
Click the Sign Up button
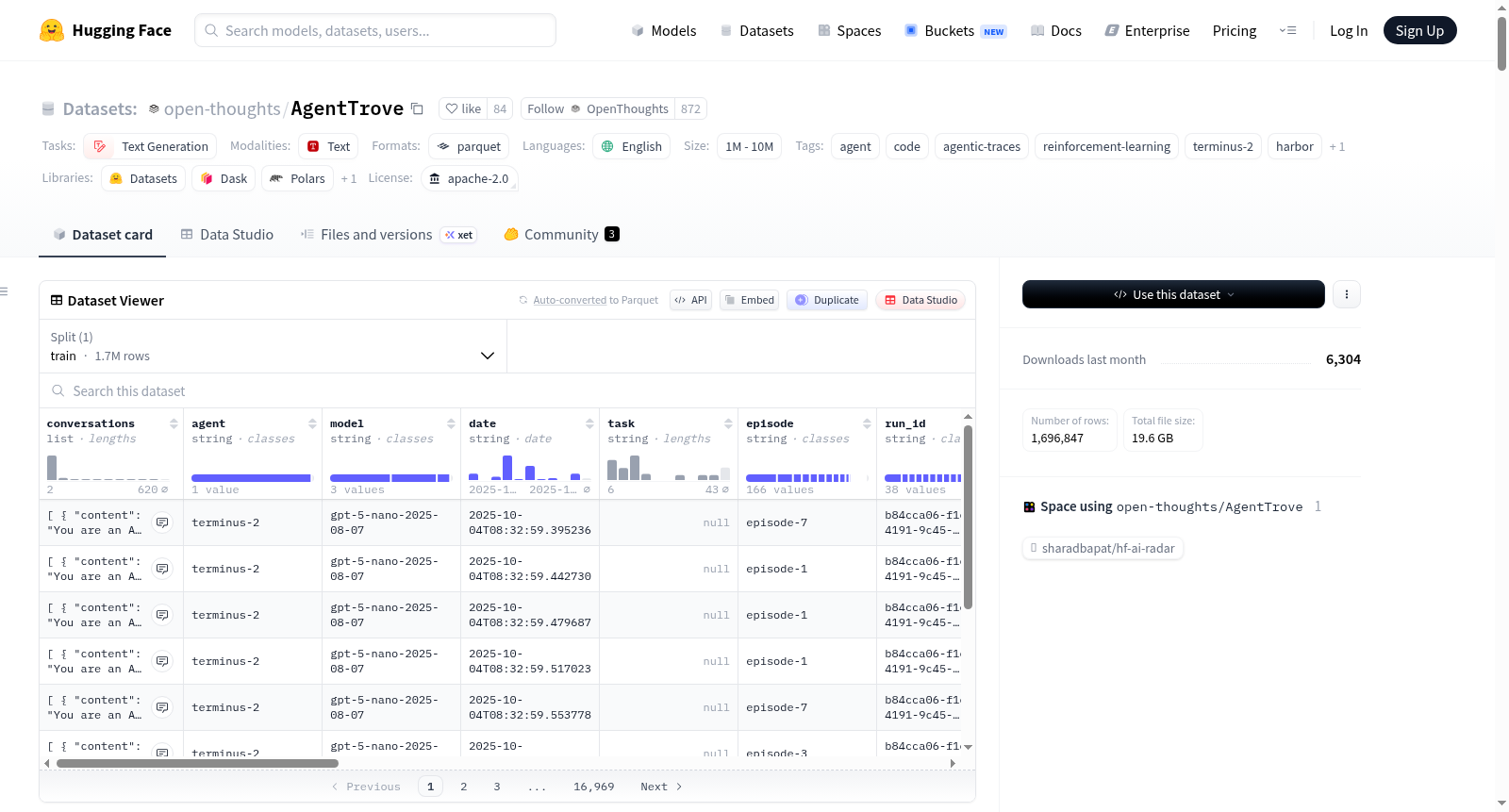pyautogui.click(x=1419, y=30)
